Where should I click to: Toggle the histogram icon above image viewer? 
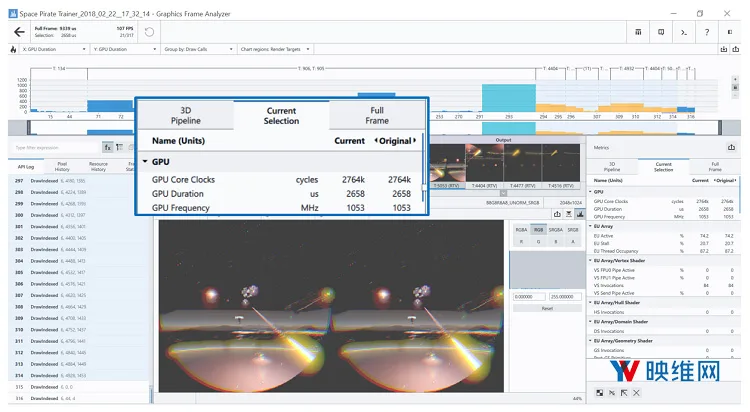click(x=580, y=214)
